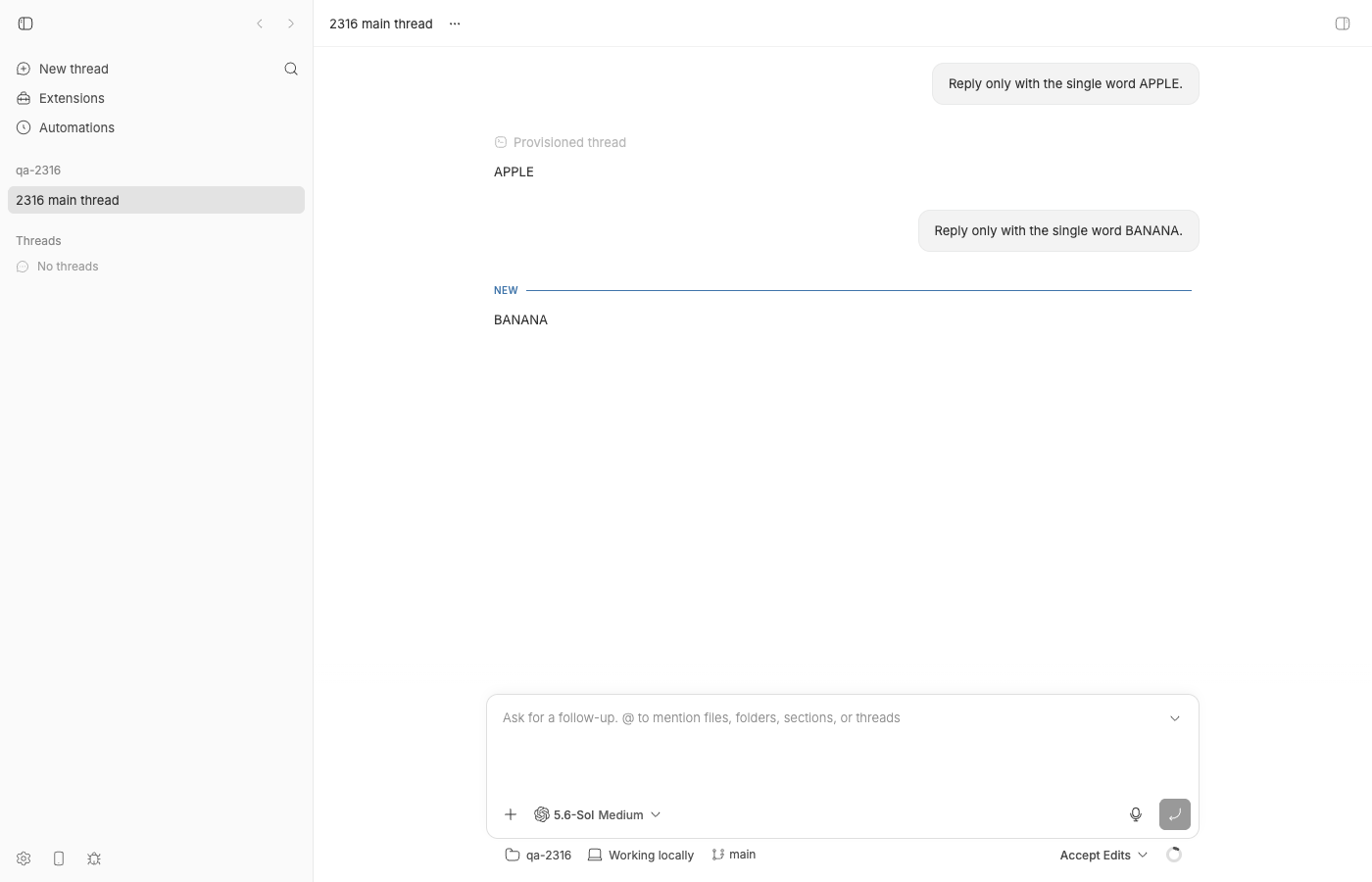This screenshot has width=1372, height=882.
Task: Click the 'Reply only with the single word BANANA.' message
Action: coord(1058,231)
